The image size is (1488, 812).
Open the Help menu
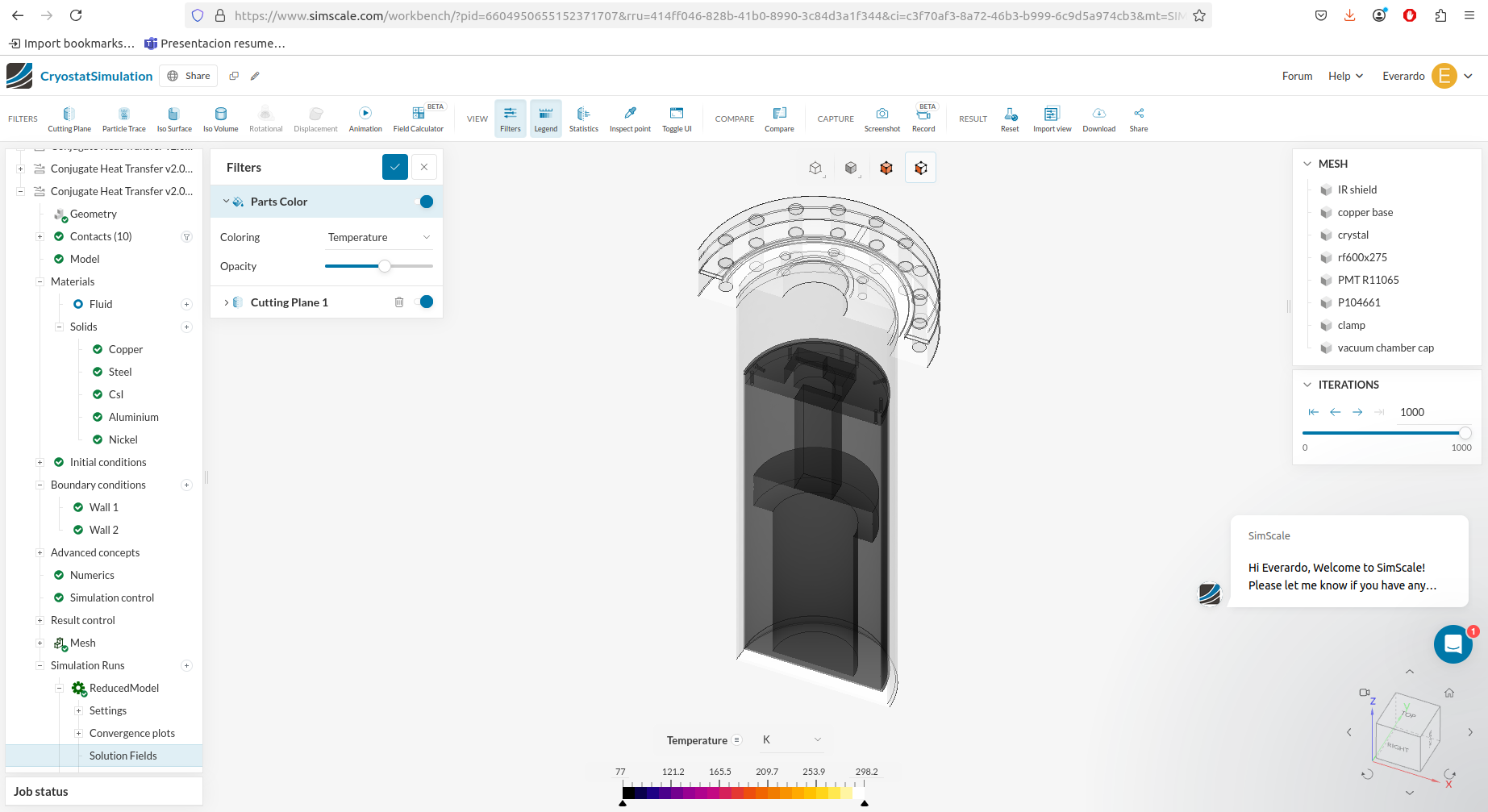point(1345,76)
